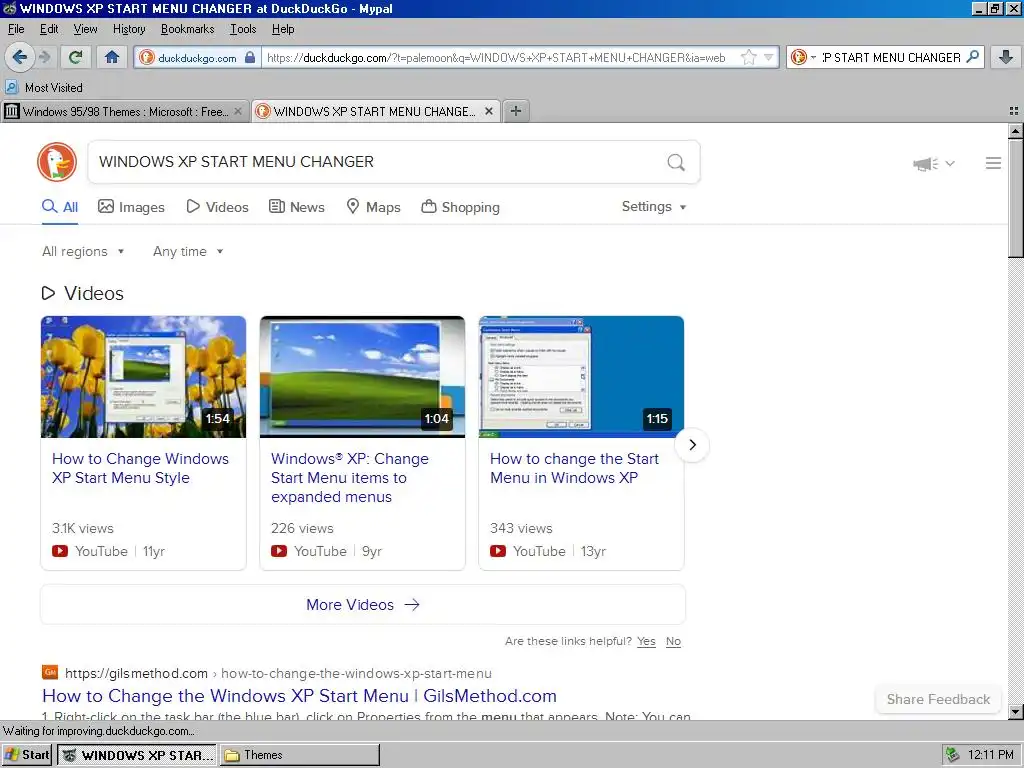Open the GilsMethod.com result title
Image resolution: width=1024 pixels, height=768 pixels.
click(x=299, y=696)
